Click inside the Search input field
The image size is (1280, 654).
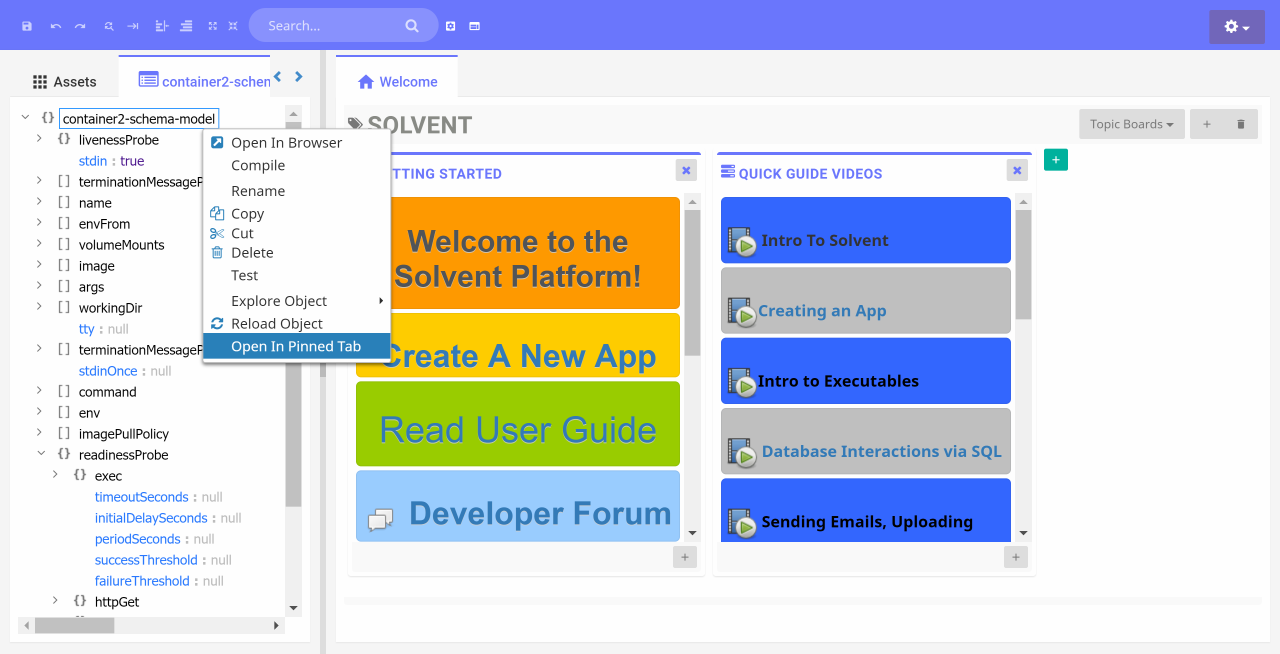(x=330, y=26)
